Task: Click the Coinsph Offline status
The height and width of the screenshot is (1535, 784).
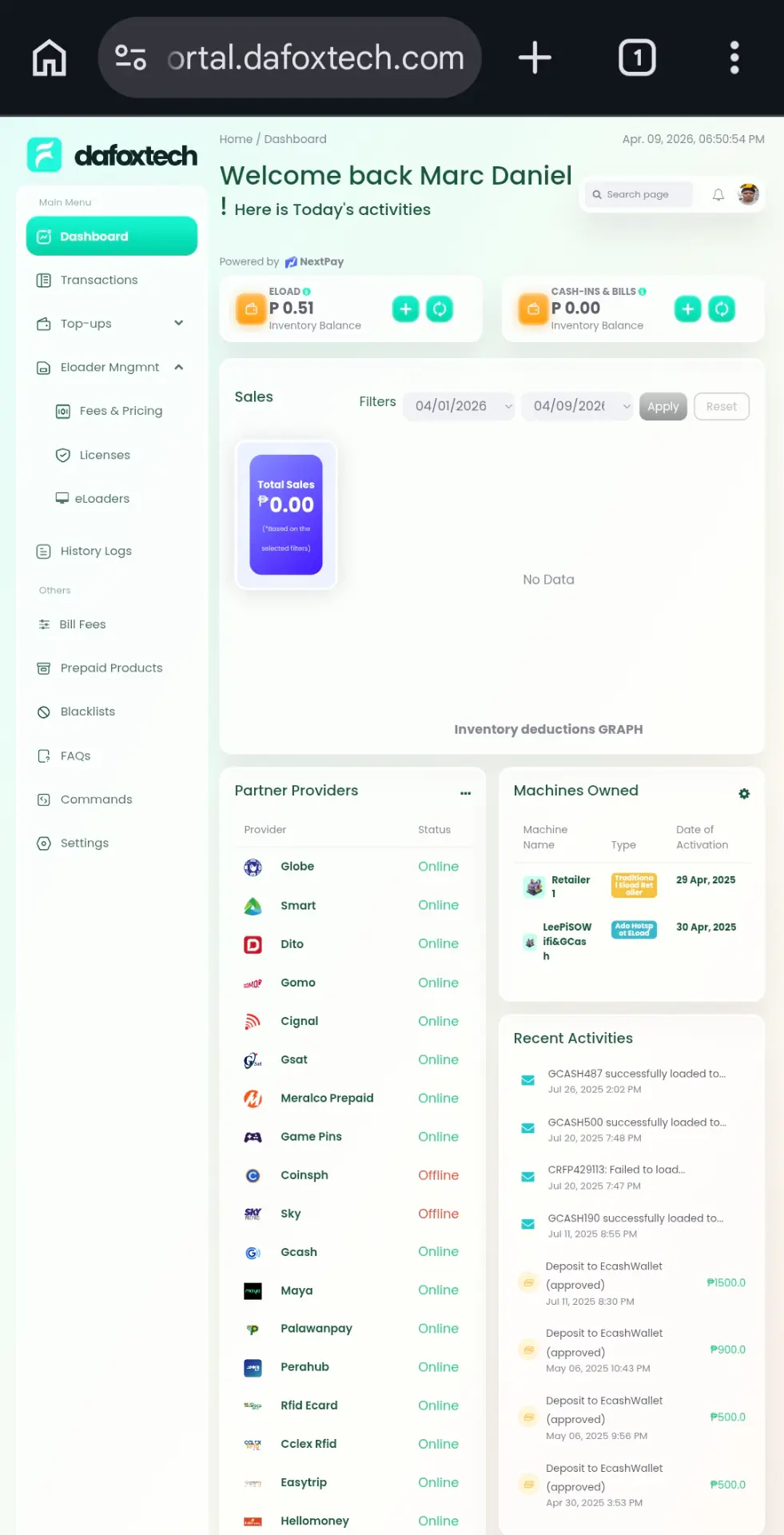Action: point(439,1175)
